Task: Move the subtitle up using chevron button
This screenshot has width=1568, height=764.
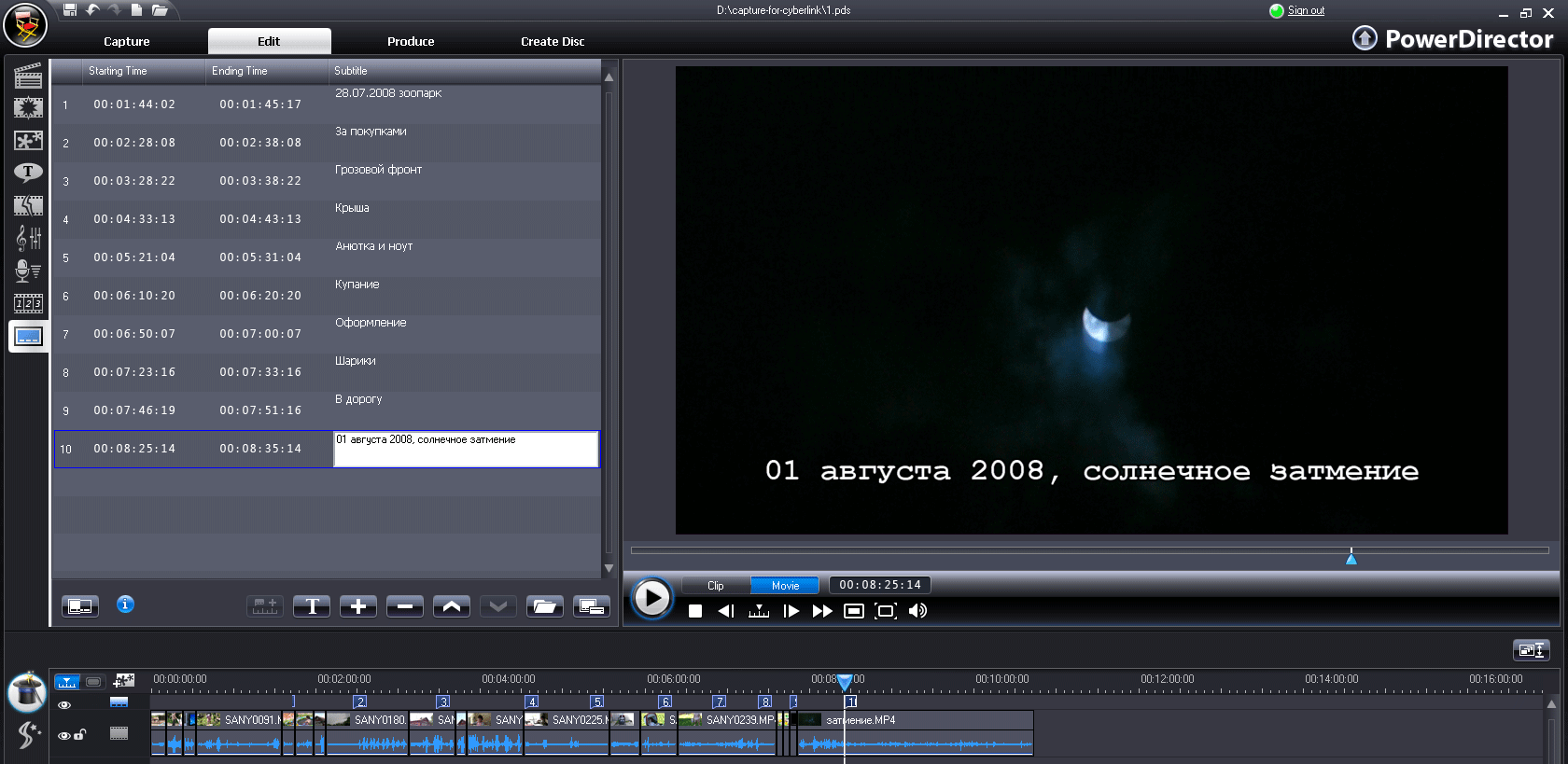Action: (452, 606)
